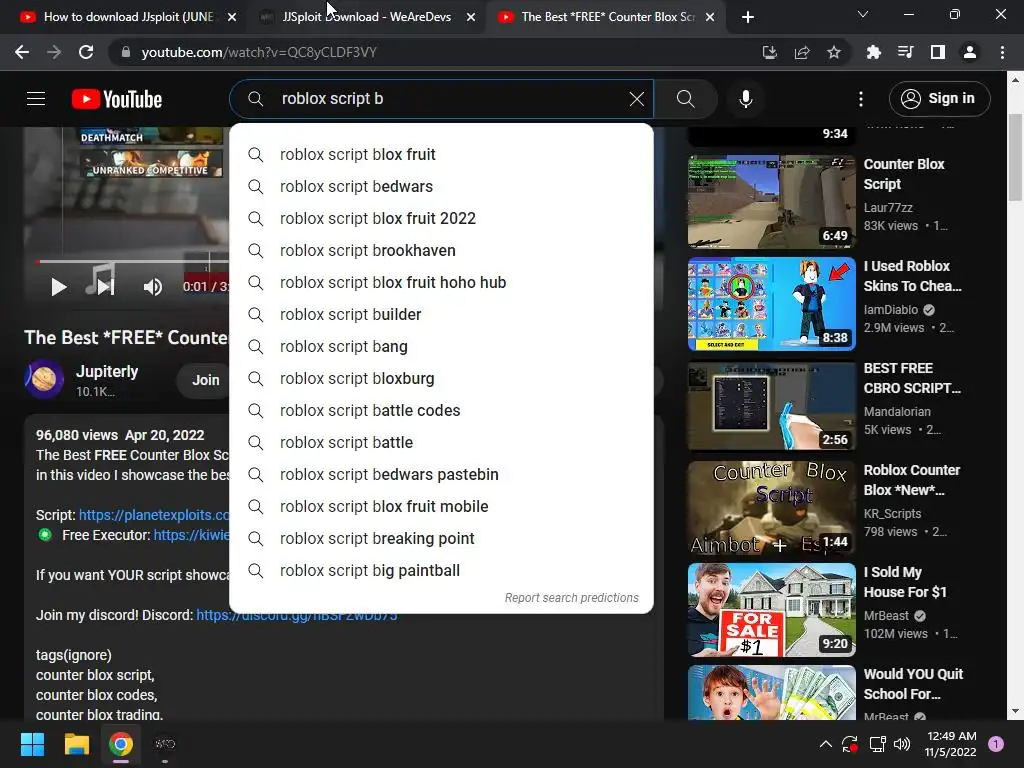Choose suggestion roblox script brookhaven

click(x=441, y=251)
